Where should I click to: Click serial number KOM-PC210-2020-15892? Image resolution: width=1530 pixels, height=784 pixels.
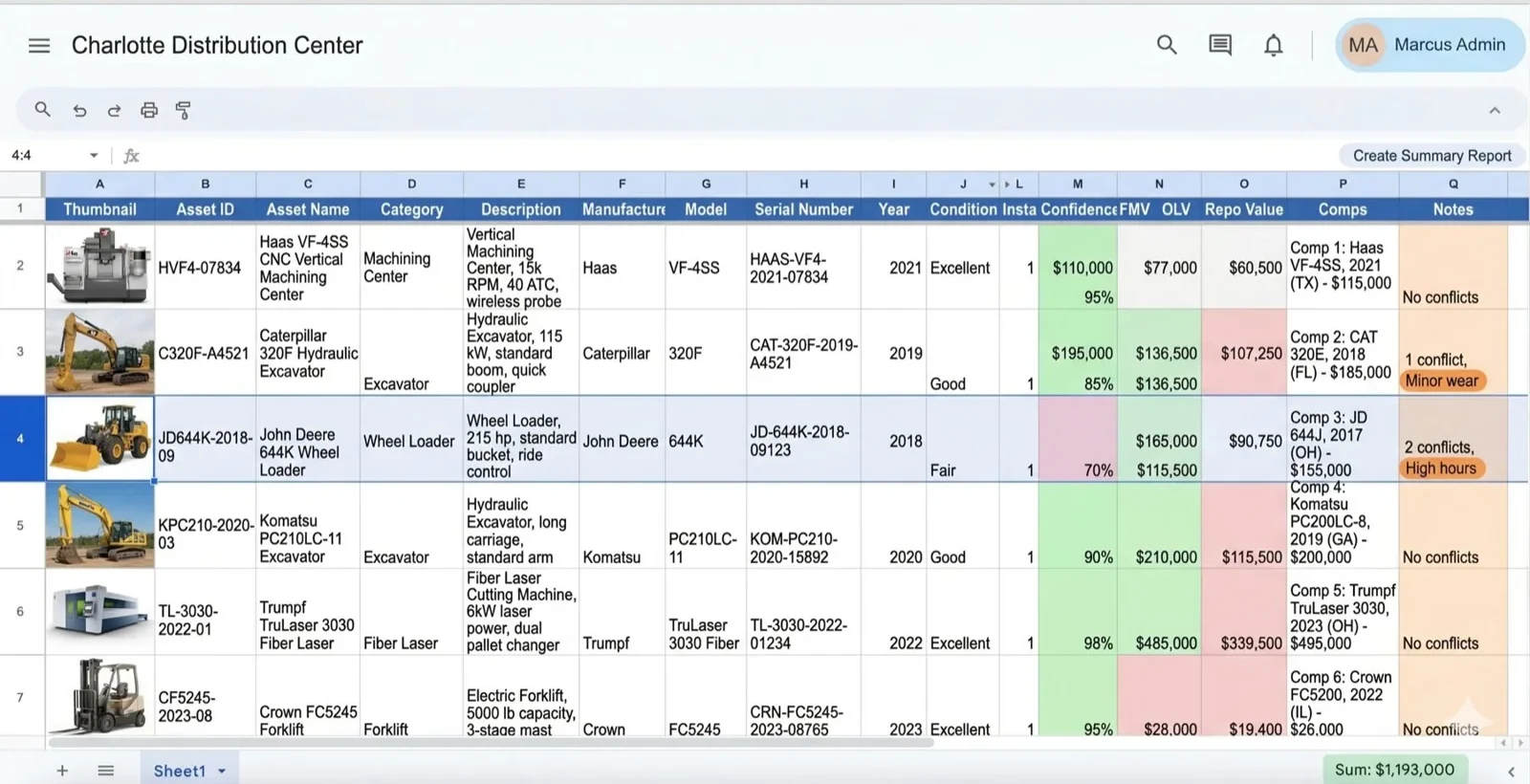click(x=803, y=526)
